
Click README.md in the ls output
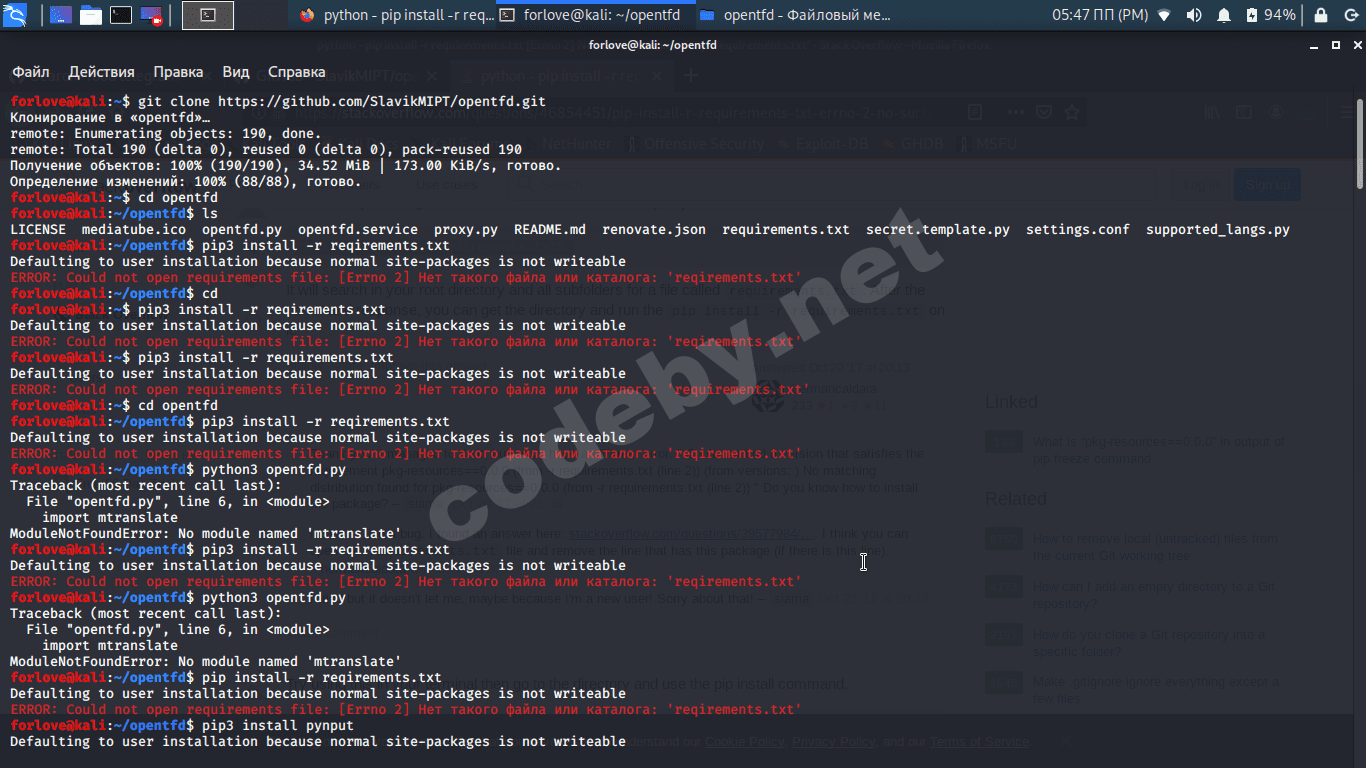coord(550,229)
